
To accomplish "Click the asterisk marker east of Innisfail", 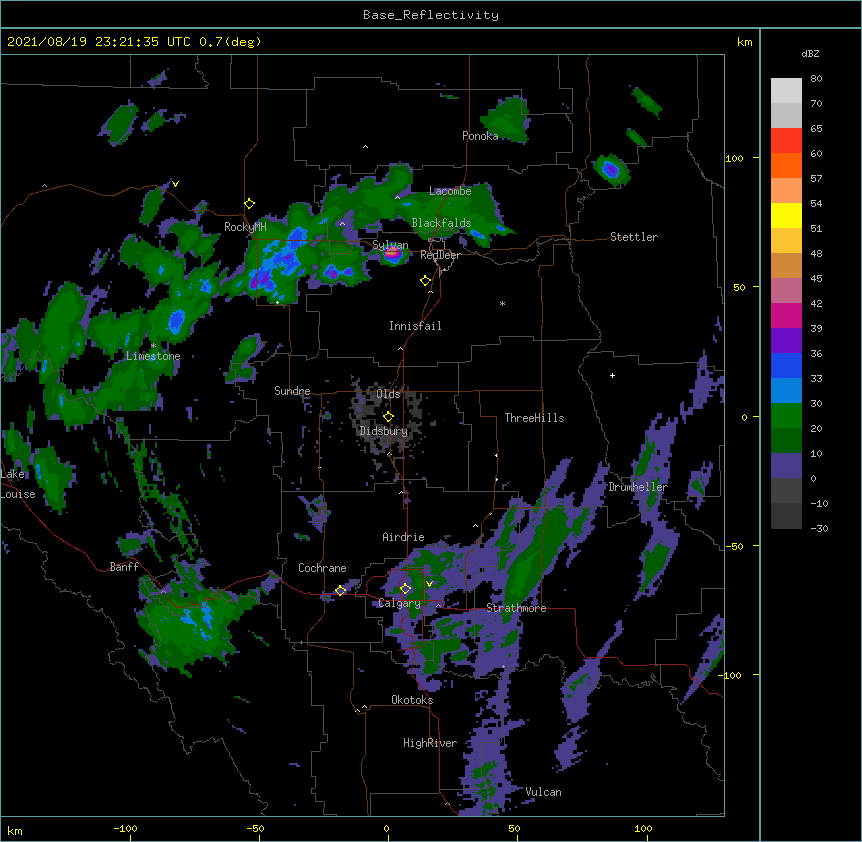I will pos(502,303).
